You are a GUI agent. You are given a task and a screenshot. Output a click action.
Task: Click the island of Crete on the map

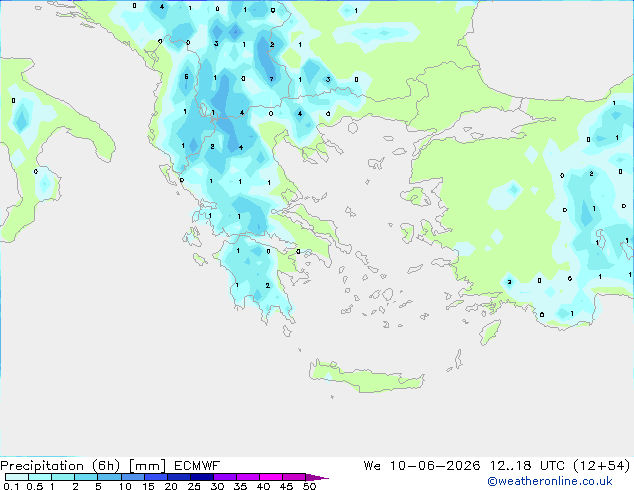pos(367,376)
